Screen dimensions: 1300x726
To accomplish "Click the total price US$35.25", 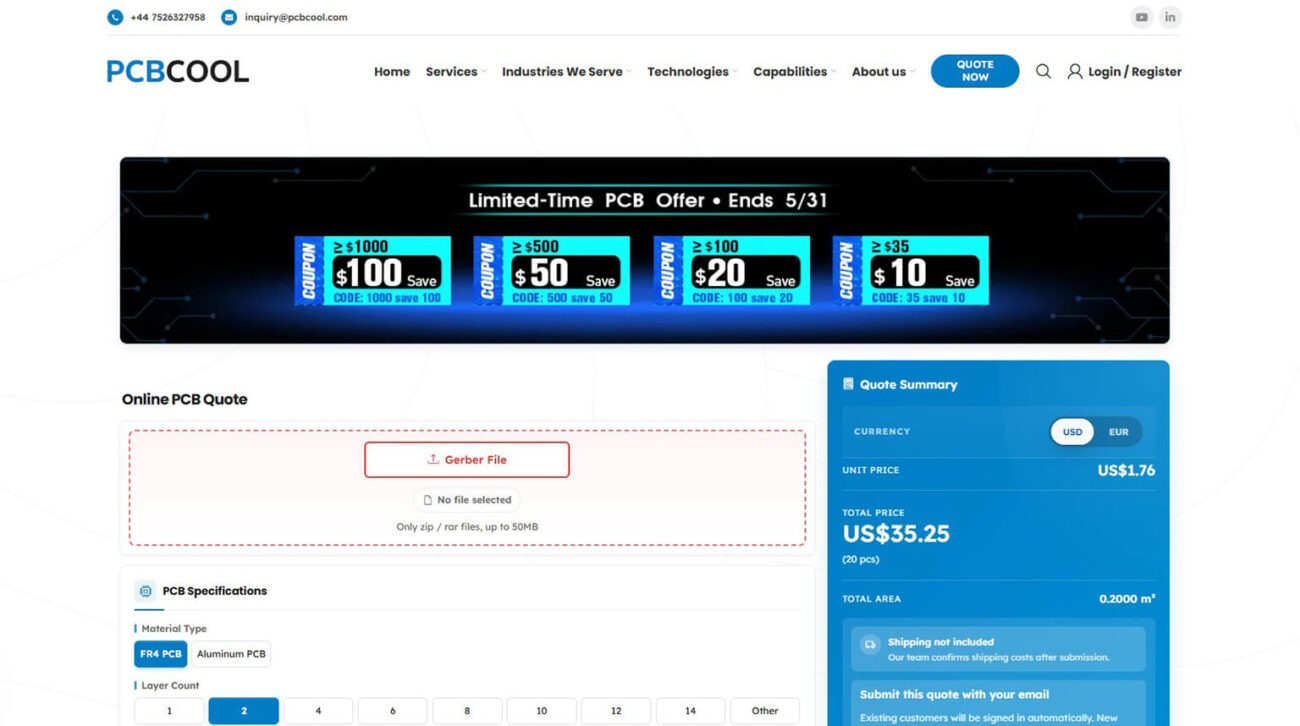I will tap(896, 534).
